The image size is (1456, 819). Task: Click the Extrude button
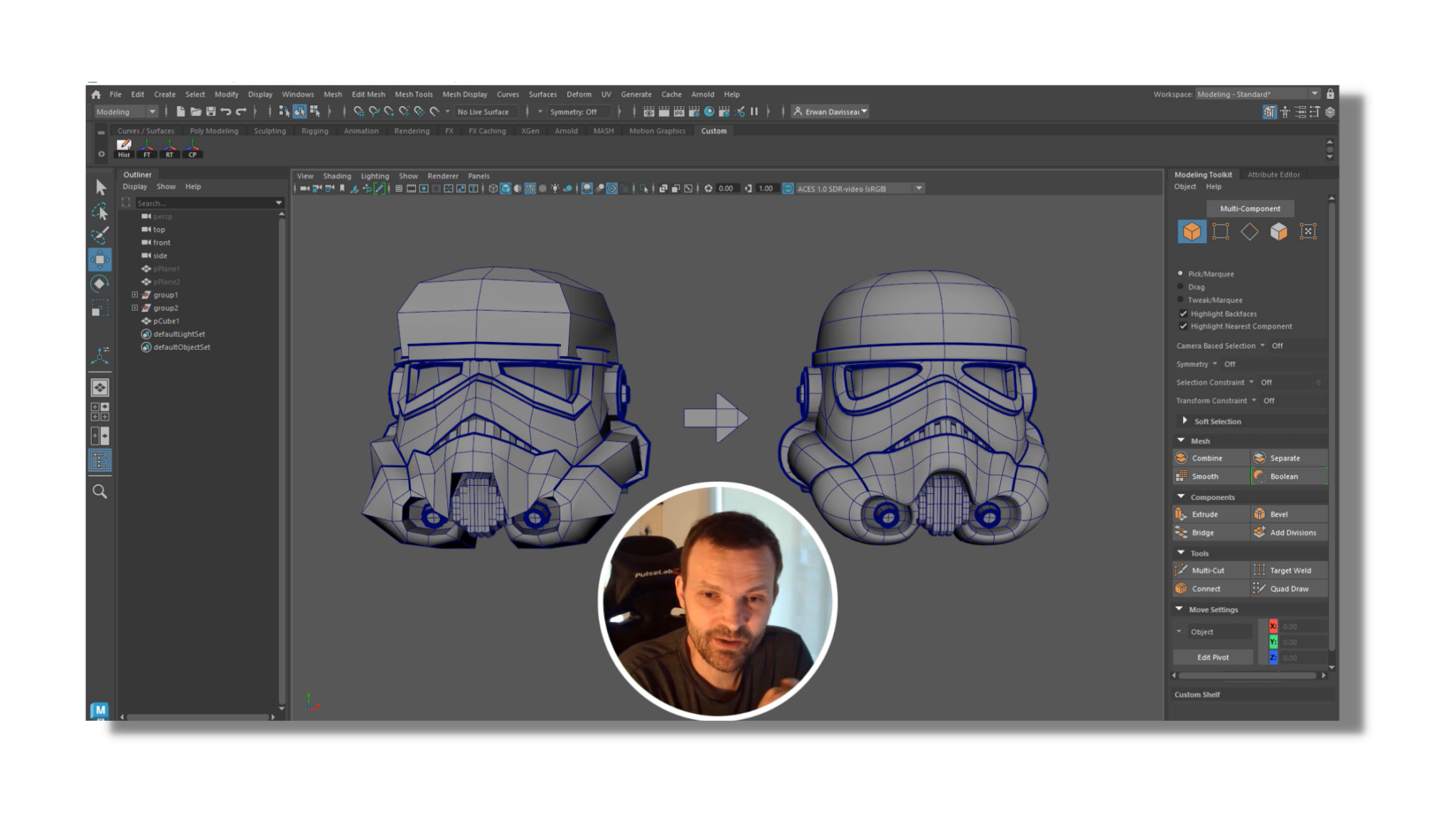point(1211,514)
